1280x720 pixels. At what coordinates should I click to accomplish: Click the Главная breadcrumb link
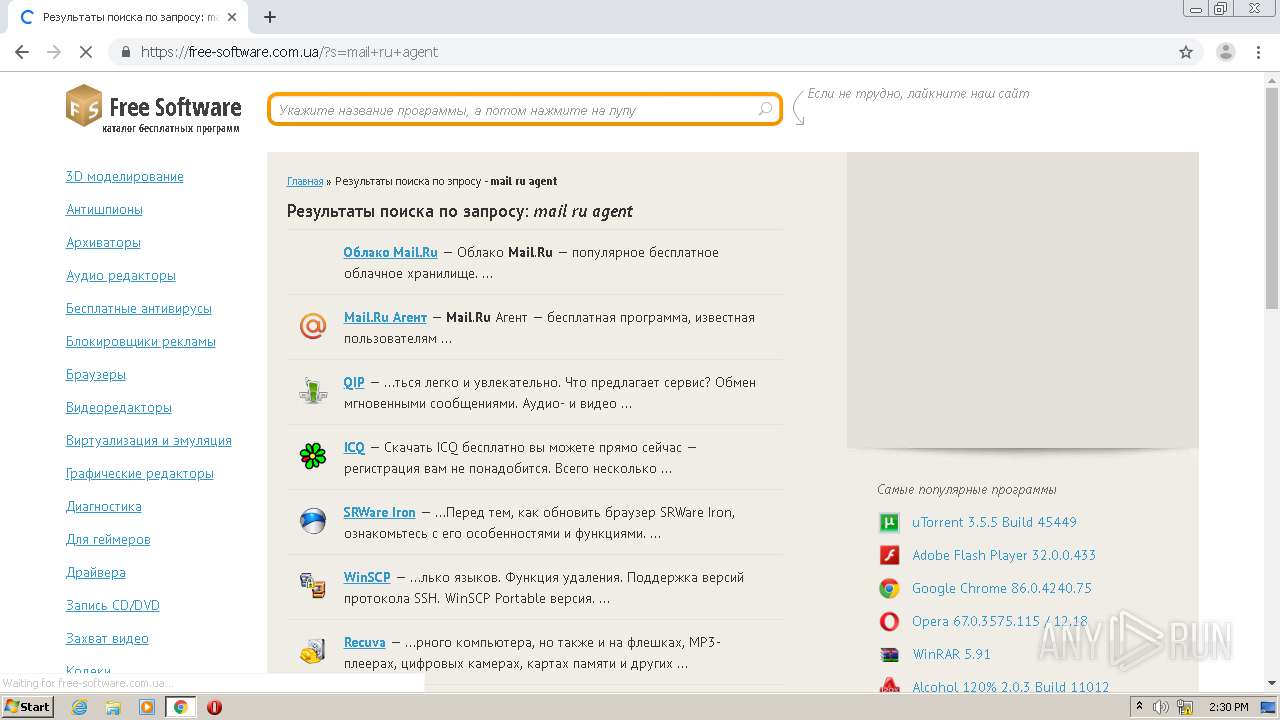click(305, 181)
